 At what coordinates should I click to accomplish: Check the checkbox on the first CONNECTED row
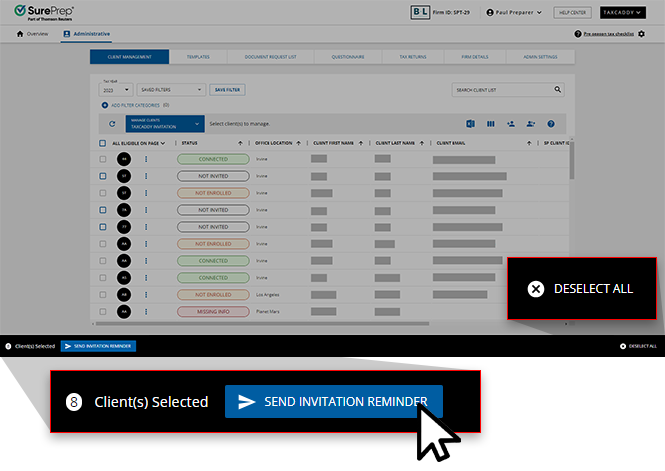click(x=102, y=159)
